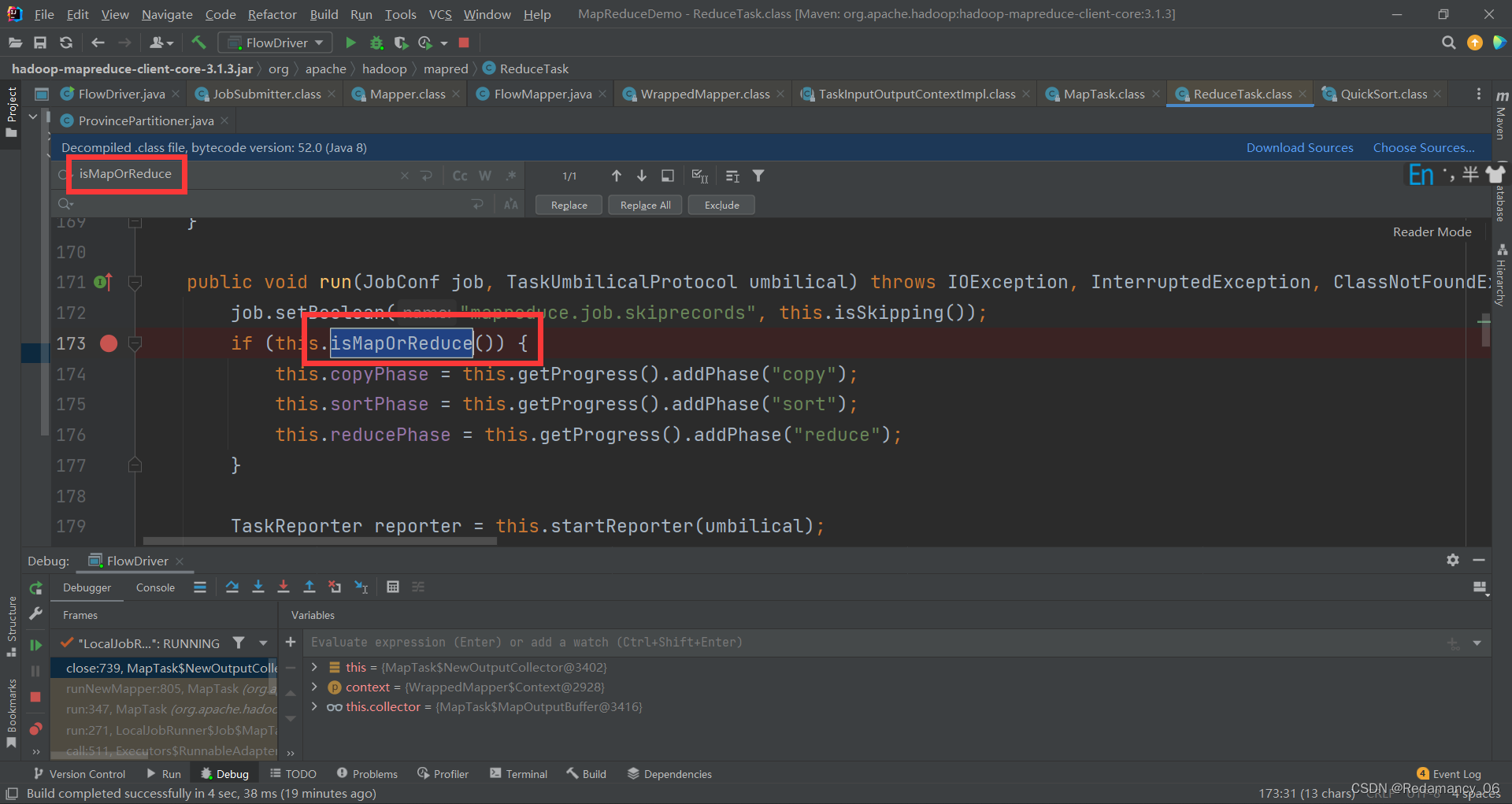This screenshot has height=804, width=1512.
Task: Toggle the frames filter funnel icon
Action: (x=239, y=643)
